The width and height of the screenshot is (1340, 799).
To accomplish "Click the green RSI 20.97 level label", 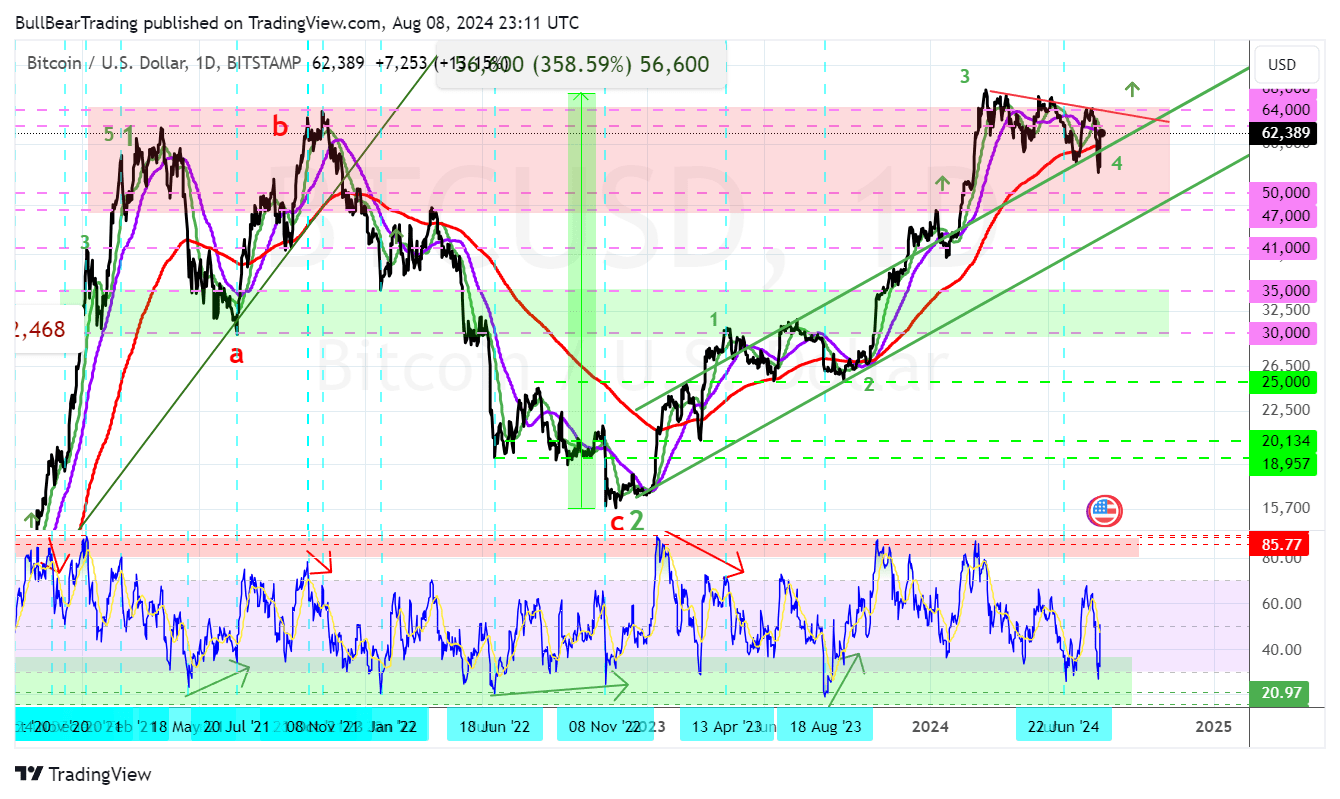I will pyautogui.click(x=1280, y=693).
